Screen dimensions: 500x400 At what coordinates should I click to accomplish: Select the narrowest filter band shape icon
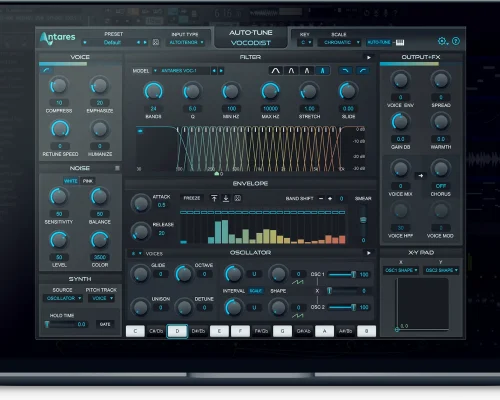322,71
